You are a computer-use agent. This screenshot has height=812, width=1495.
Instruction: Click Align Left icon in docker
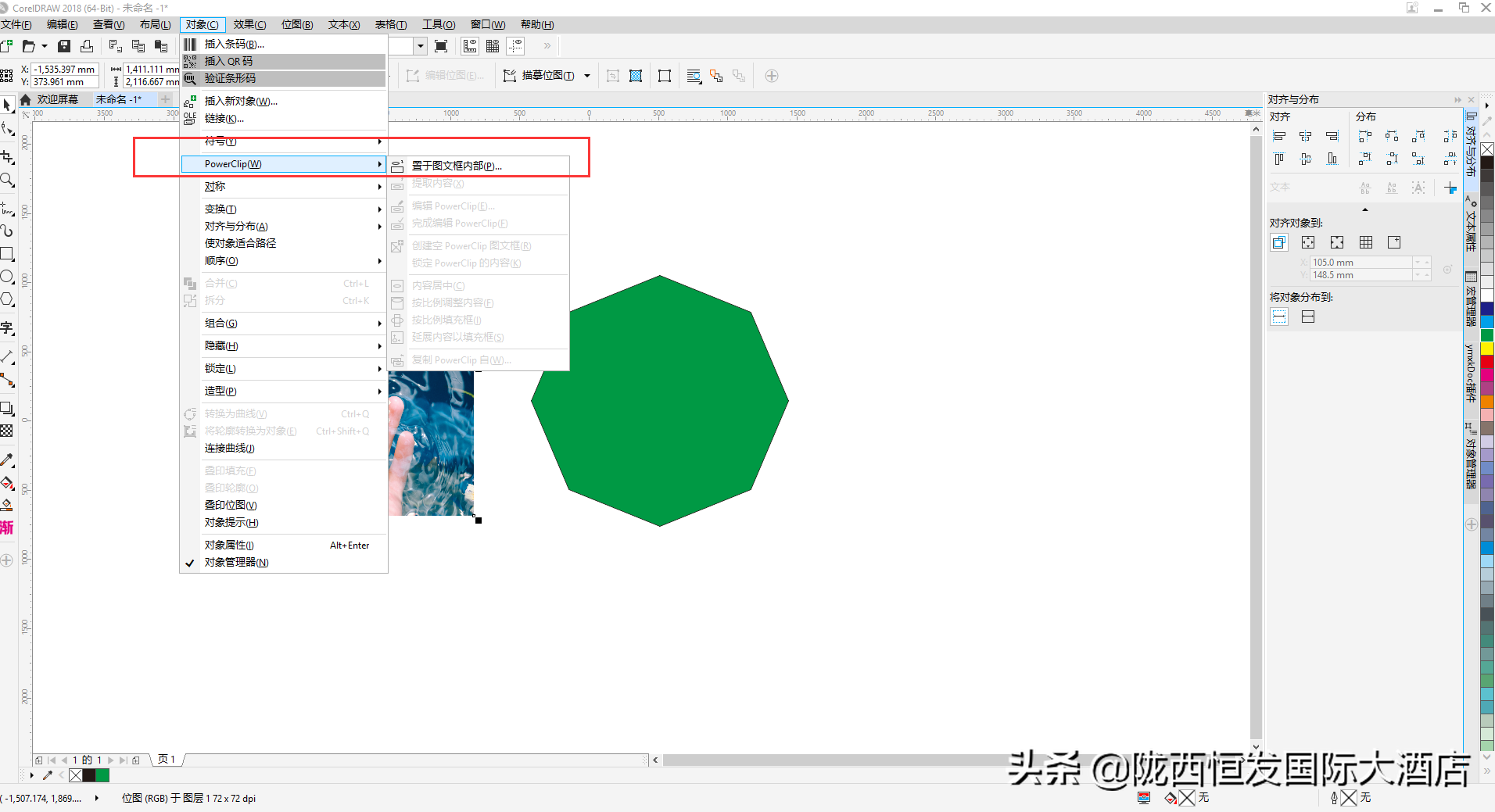coord(1279,136)
